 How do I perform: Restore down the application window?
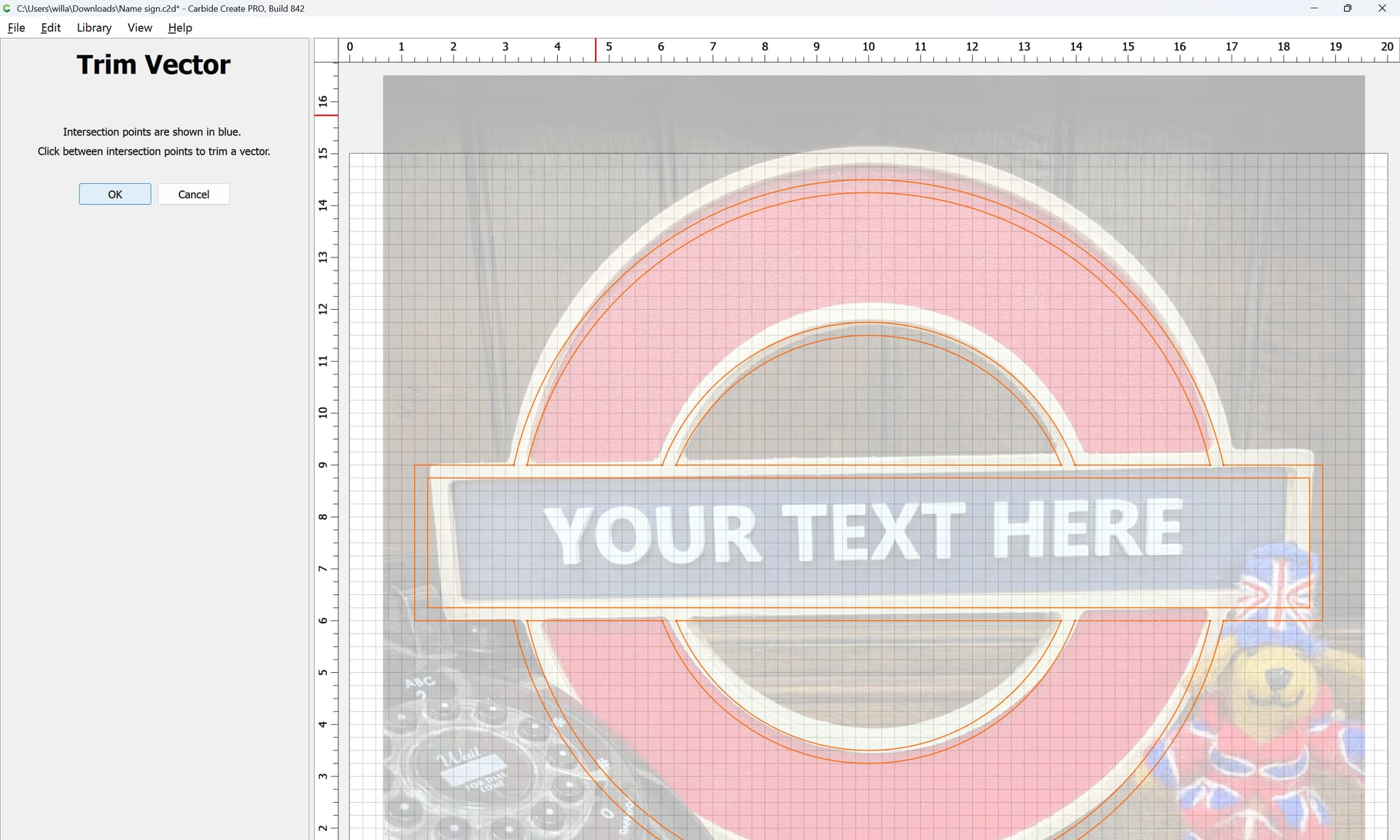pyautogui.click(x=1347, y=8)
